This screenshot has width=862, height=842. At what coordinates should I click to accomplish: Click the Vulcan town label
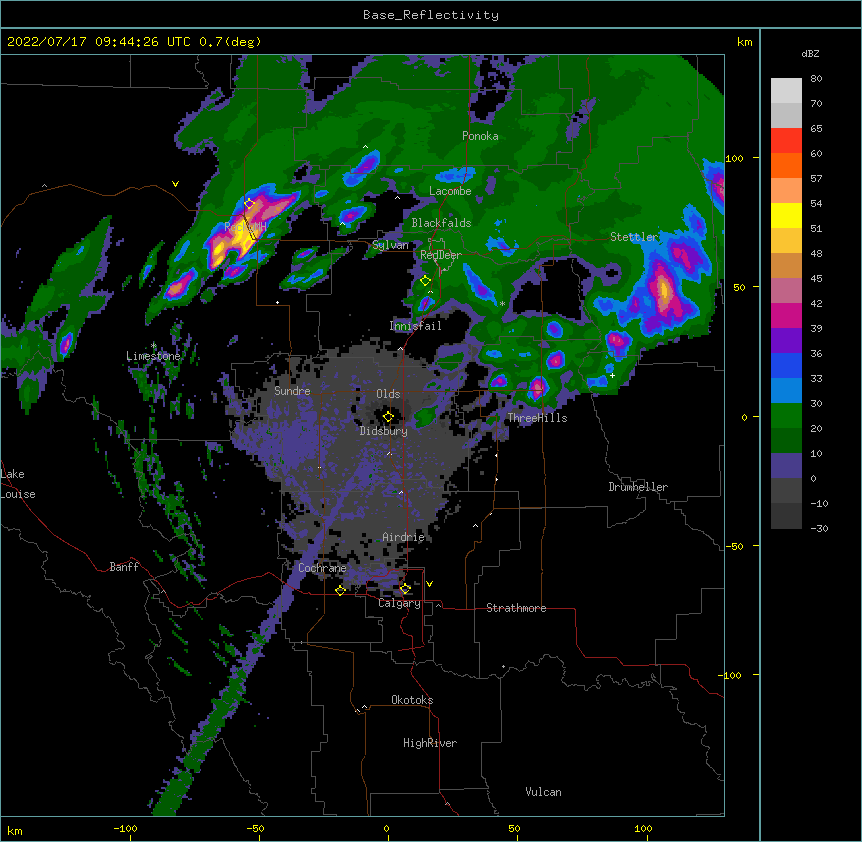pos(543,792)
